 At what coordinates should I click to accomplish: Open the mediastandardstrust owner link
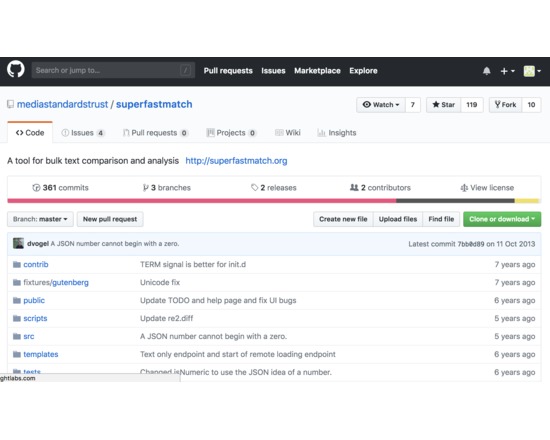pyautogui.click(x=62, y=104)
